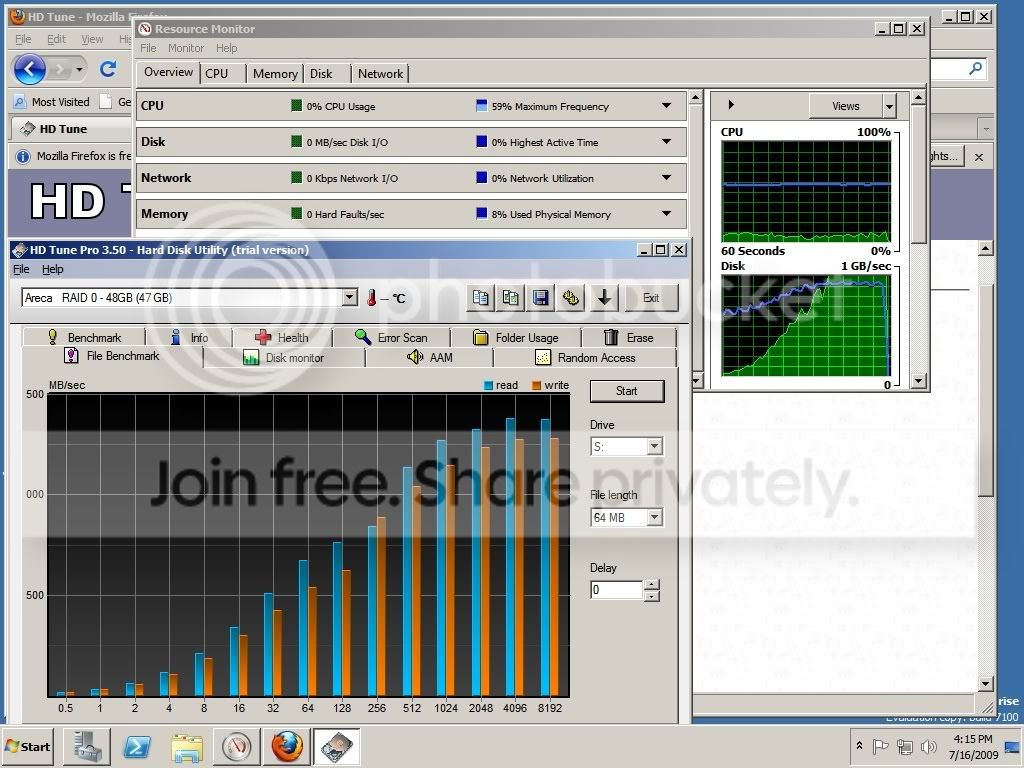Toggle the read legend in benchmark chart
The width and height of the screenshot is (1024, 768).
point(486,385)
